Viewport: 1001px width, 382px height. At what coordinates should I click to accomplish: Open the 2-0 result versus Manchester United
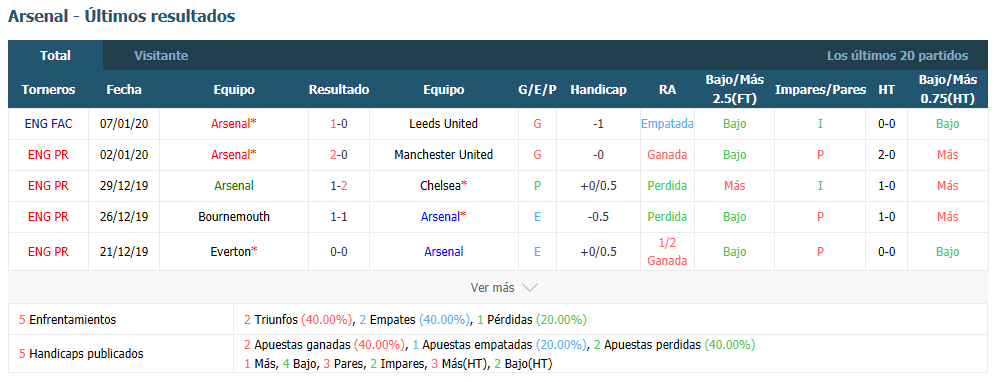tap(338, 155)
